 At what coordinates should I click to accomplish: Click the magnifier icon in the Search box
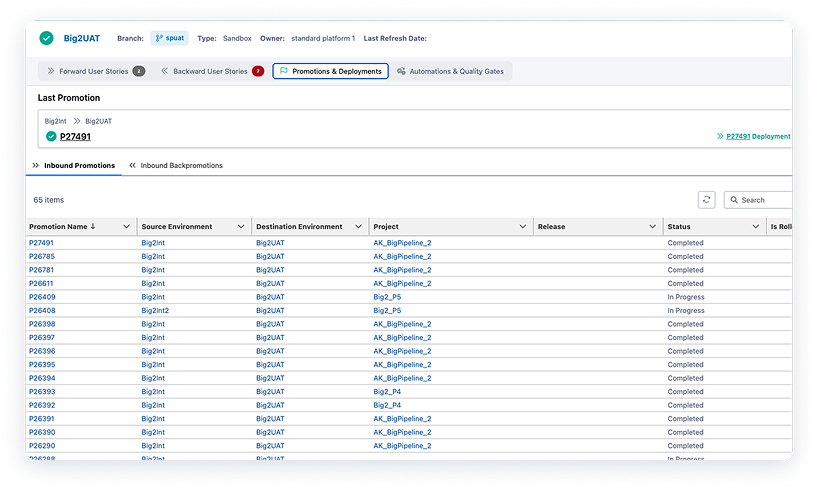[734, 200]
